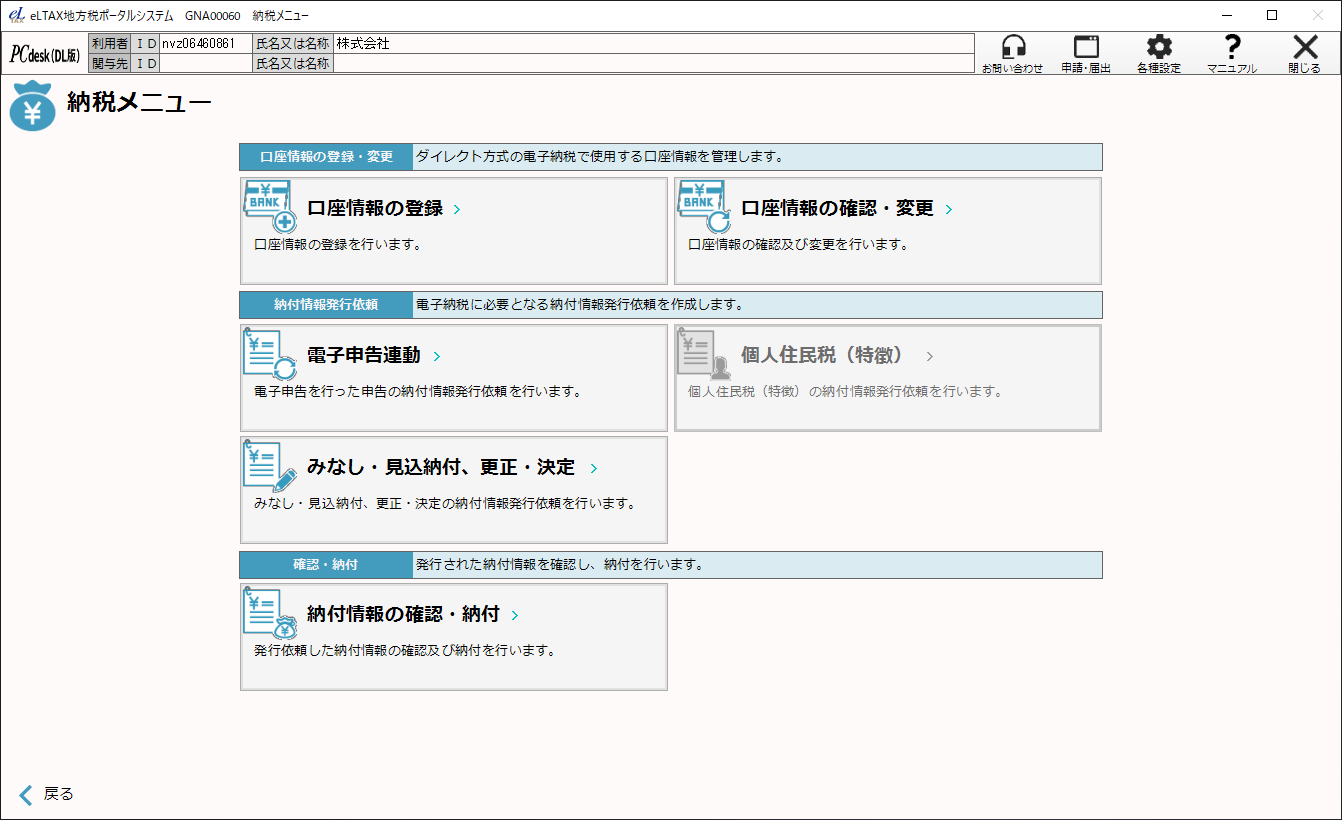
Task: Minimize the eLTAX window
Action: [1227, 15]
